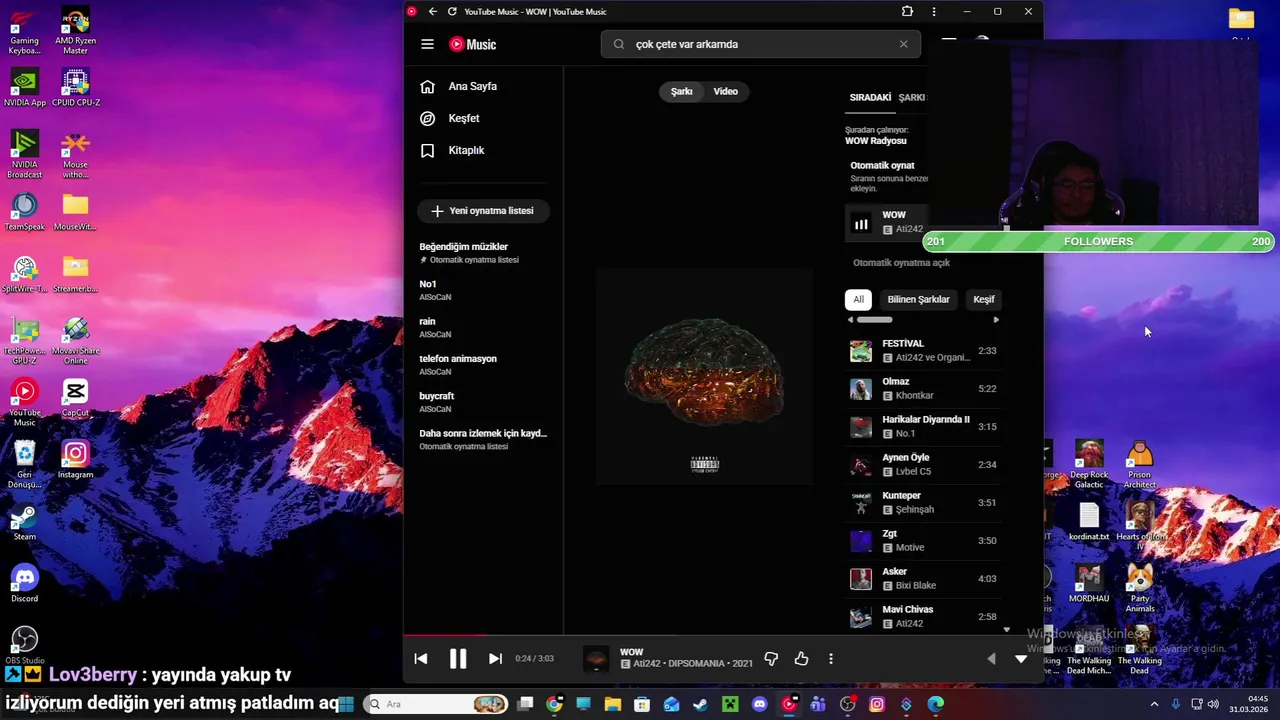
Task: Clear the search box with the X
Action: [x=904, y=44]
